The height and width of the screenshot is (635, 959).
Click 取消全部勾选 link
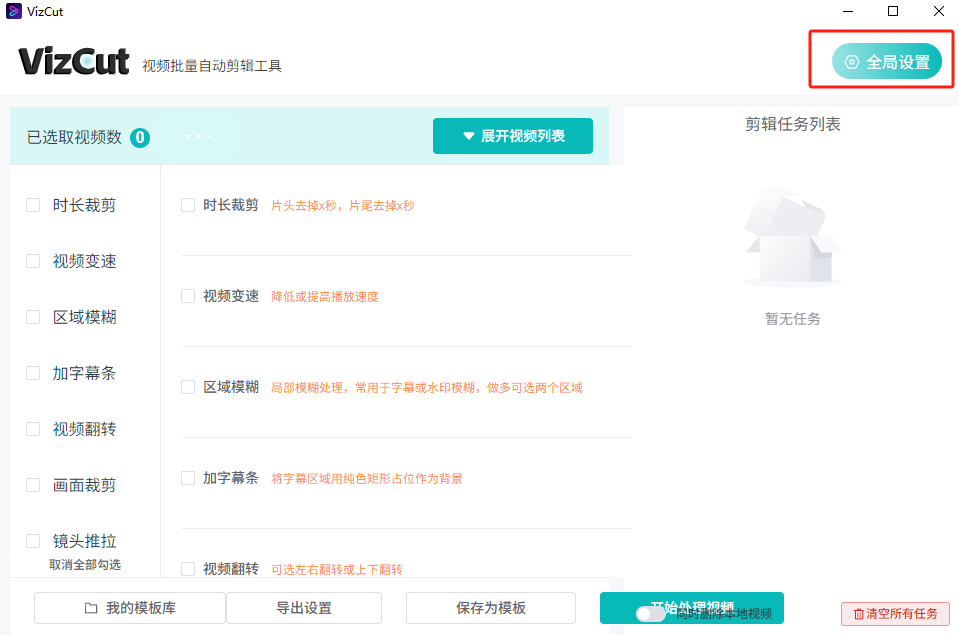(x=85, y=565)
